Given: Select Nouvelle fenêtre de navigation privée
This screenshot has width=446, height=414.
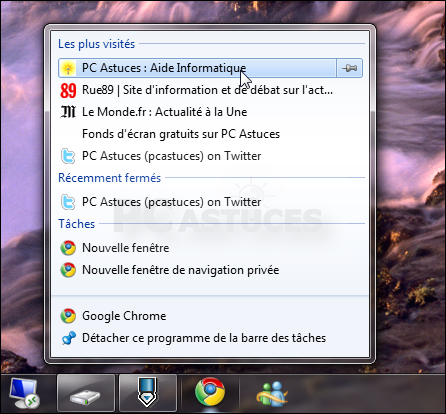Looking at the screenshot, I should click(210, 270).
